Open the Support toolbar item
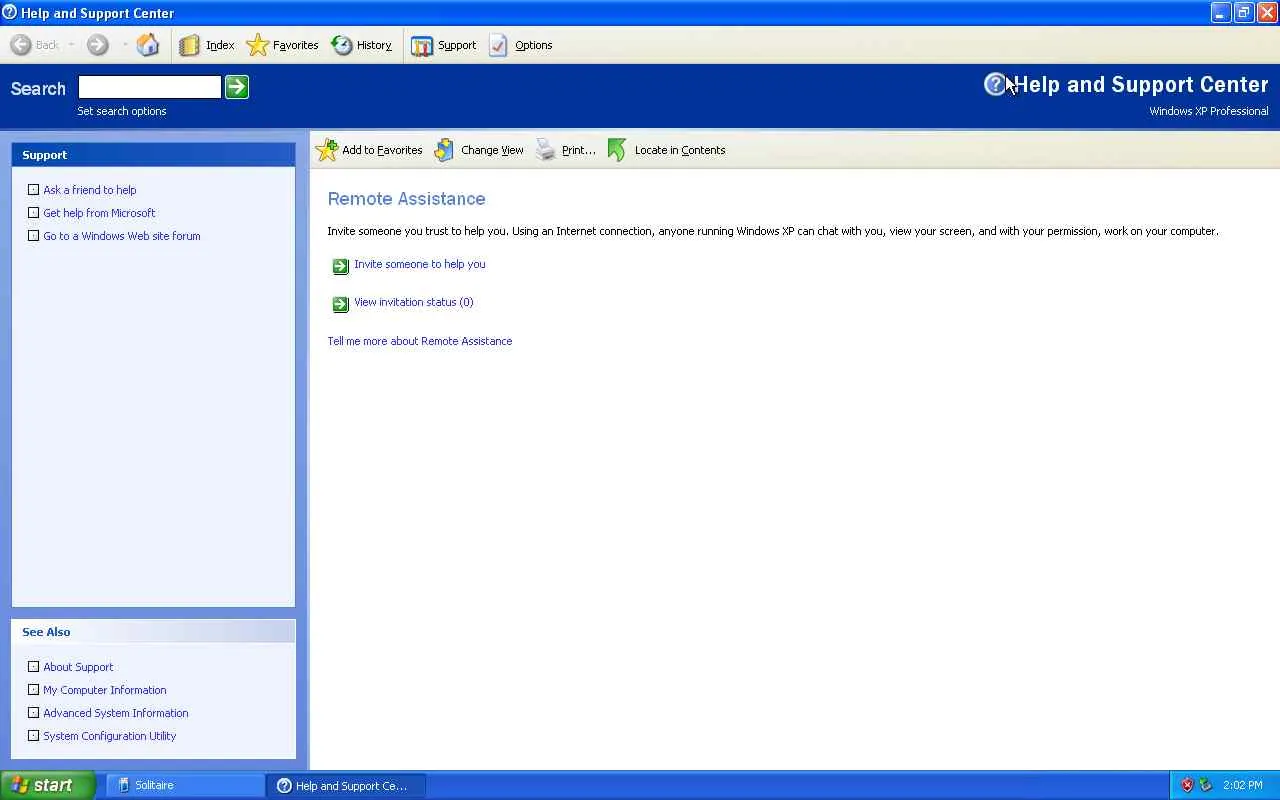 pyautogui.click(x=443, y=45)
